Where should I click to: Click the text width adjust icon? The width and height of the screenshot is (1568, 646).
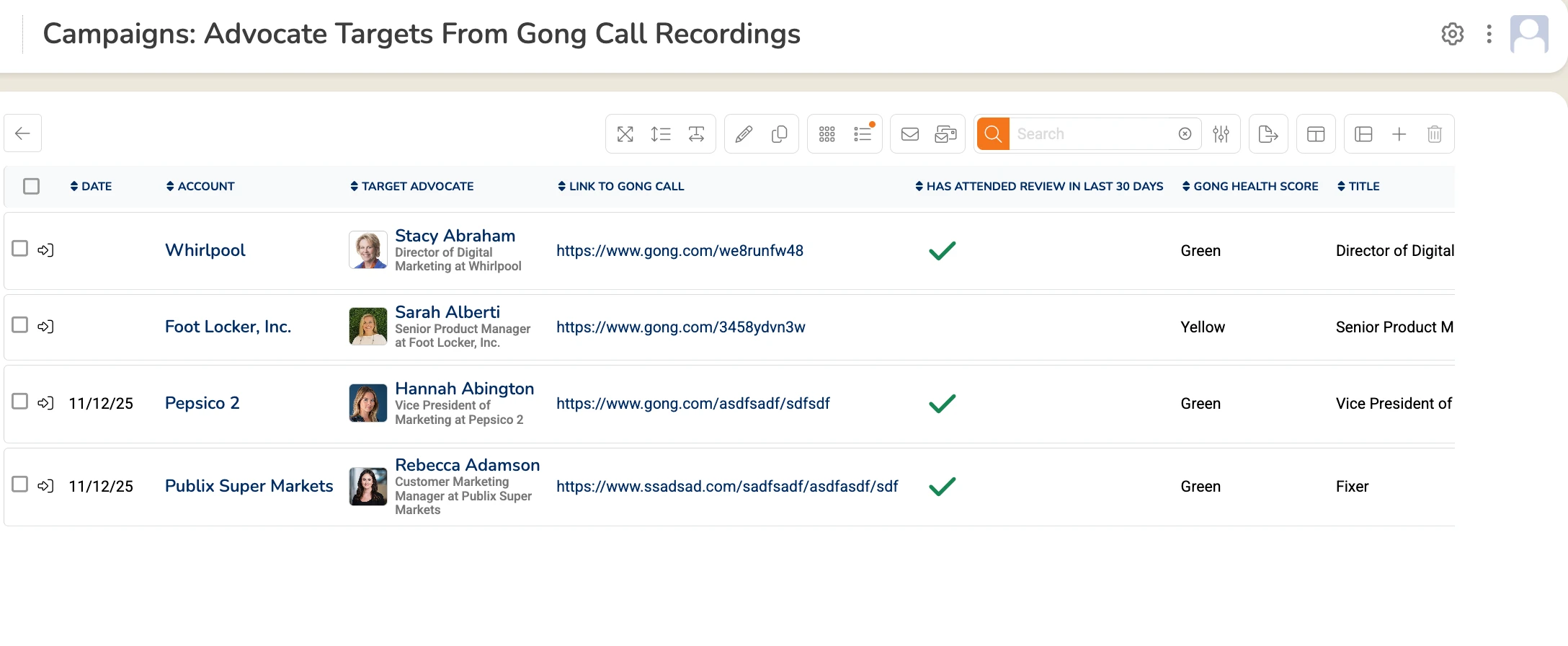pyautogui.click(x=696, y=134)
